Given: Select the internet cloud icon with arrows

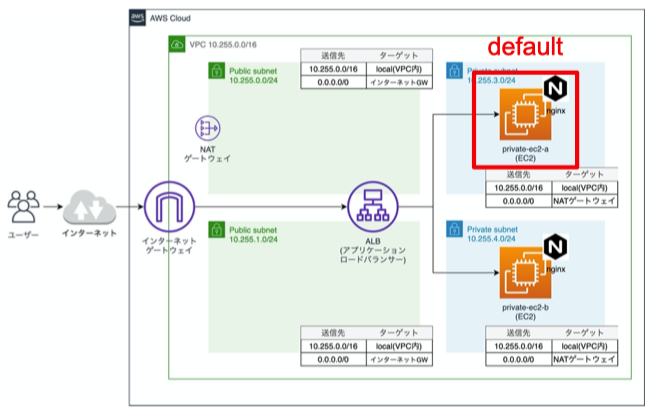Looking at the screenshot, I should (89, 208).
